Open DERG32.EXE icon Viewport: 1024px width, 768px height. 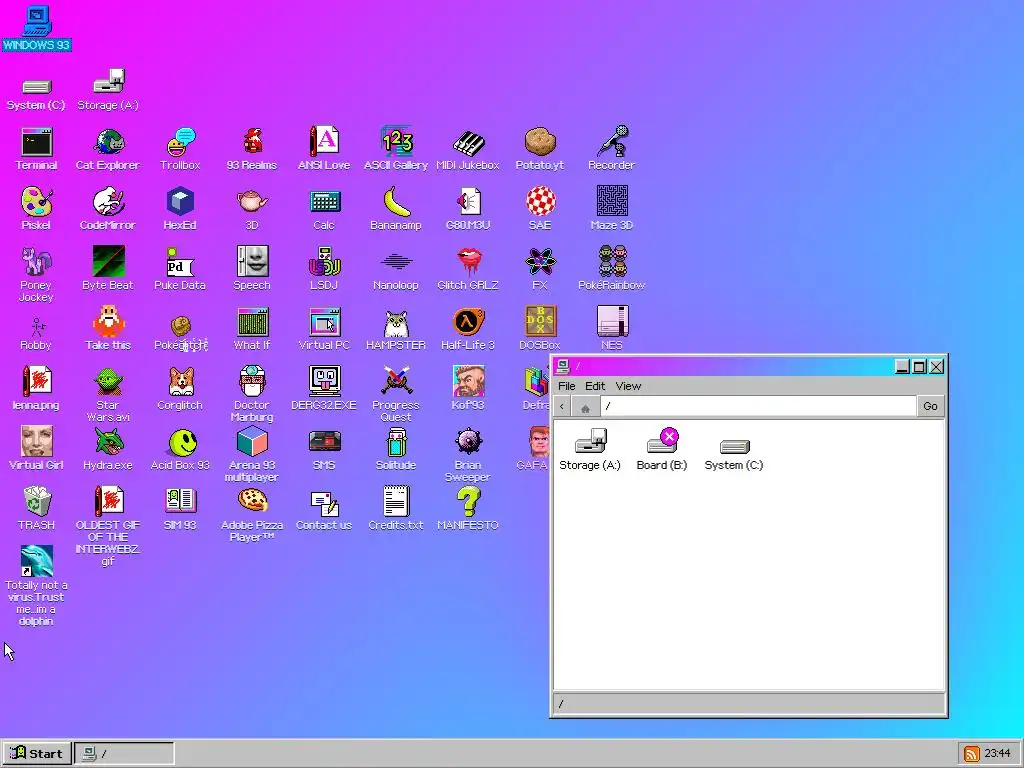coord(324,389)
